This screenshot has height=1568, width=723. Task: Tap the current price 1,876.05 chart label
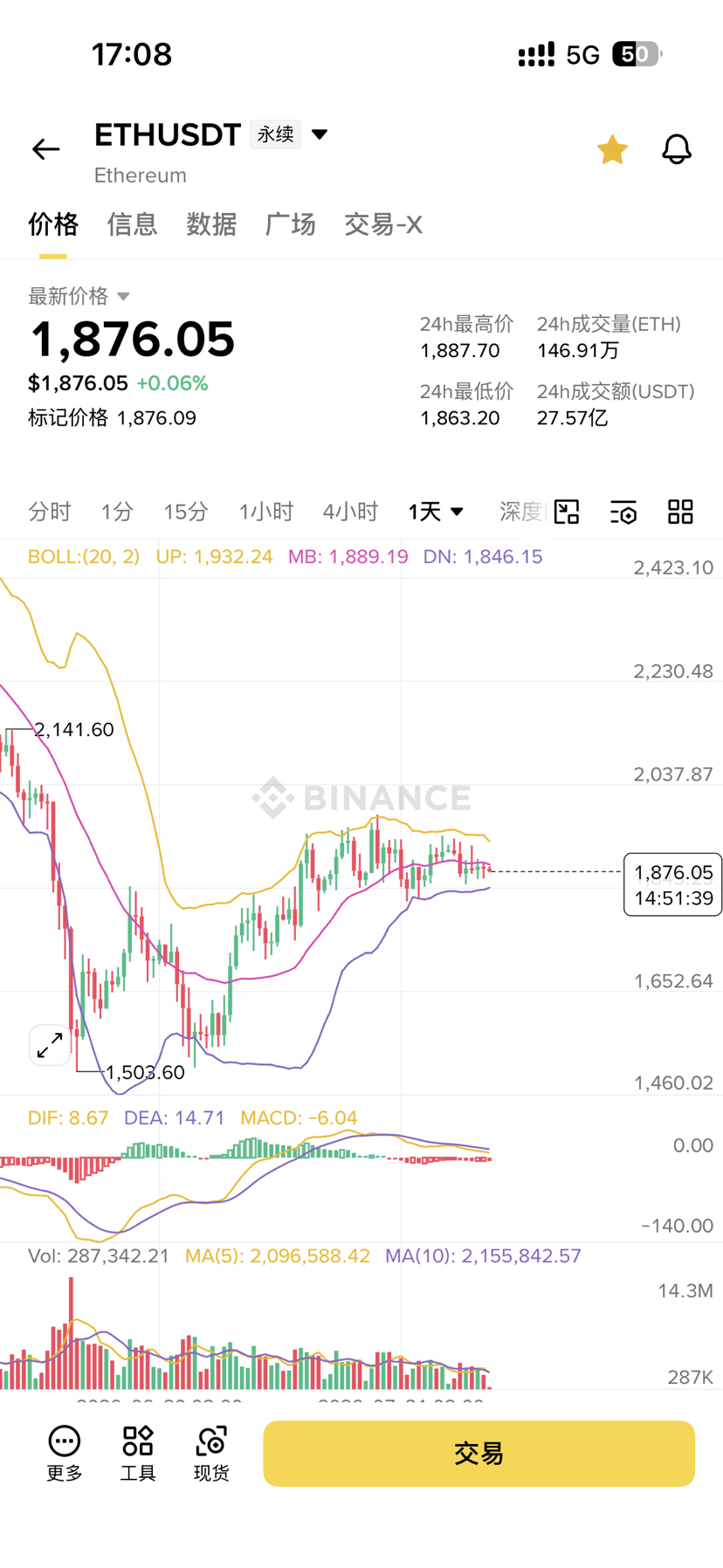(672, 884)
